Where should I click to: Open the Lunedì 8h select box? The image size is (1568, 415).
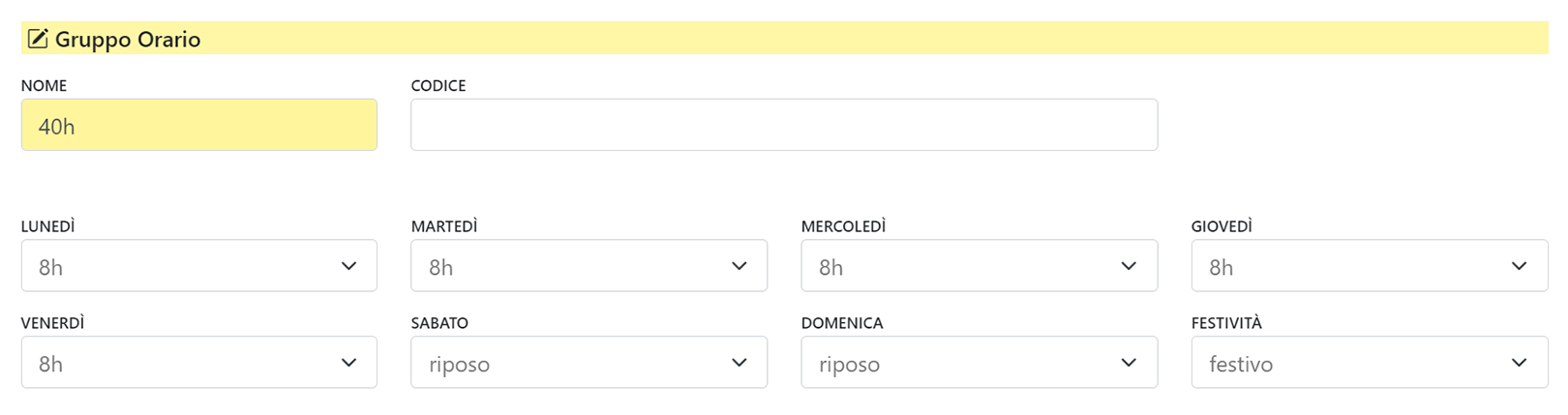click(x=199, y=266)
